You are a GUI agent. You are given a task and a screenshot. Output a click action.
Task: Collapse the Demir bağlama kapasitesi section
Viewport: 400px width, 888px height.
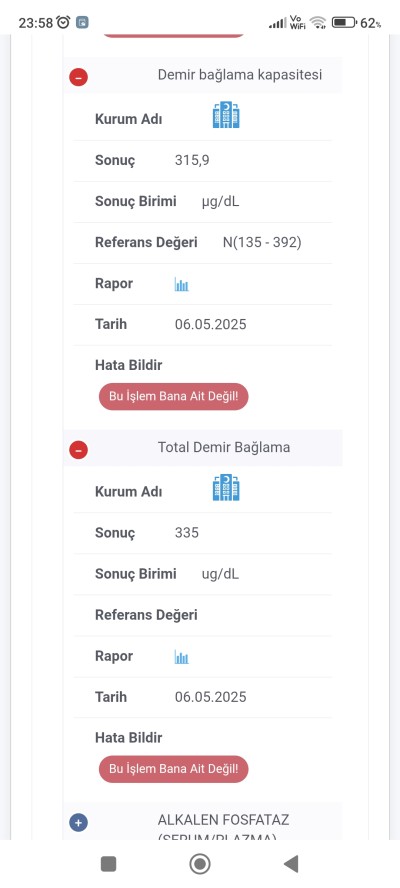pos(79,77)
